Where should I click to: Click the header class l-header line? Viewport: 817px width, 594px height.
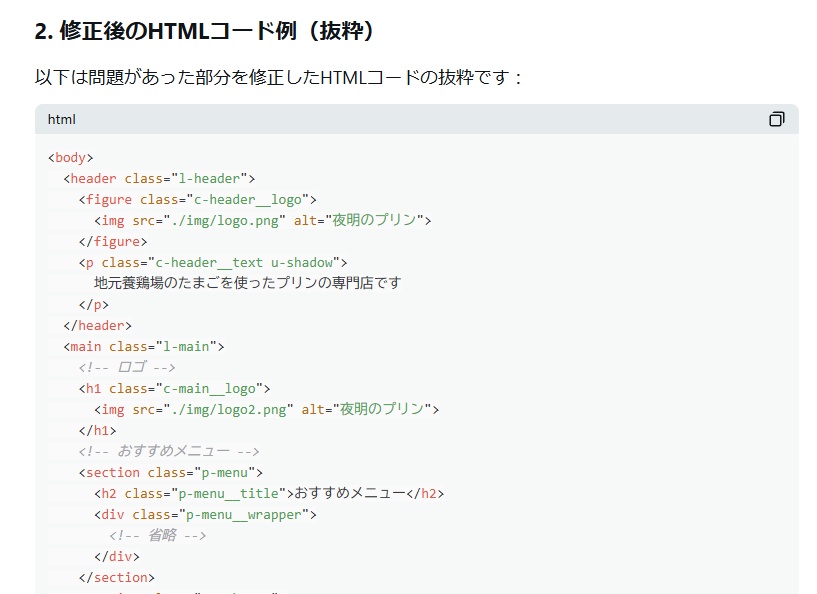(159, 178)
